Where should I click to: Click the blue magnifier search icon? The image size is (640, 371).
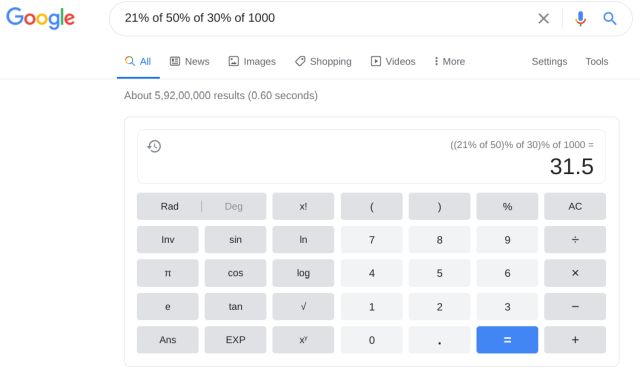point(609,18)
